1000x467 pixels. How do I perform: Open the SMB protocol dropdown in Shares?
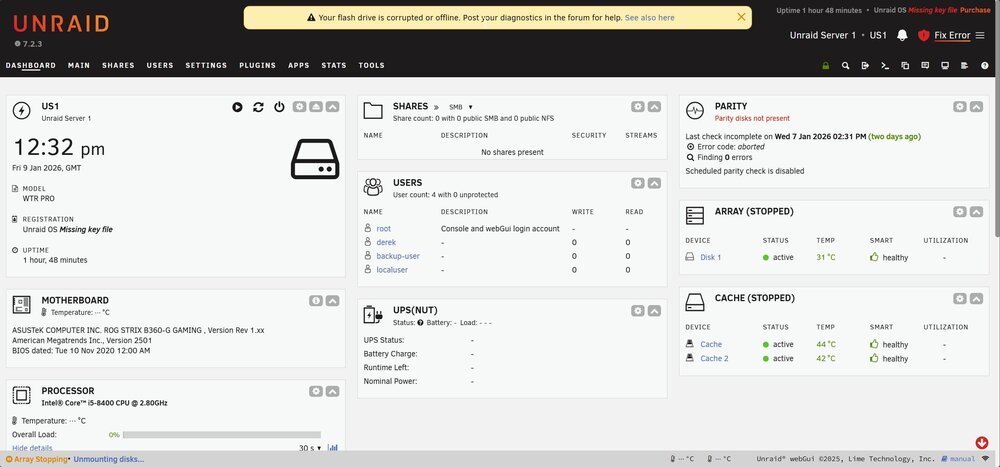460,107
